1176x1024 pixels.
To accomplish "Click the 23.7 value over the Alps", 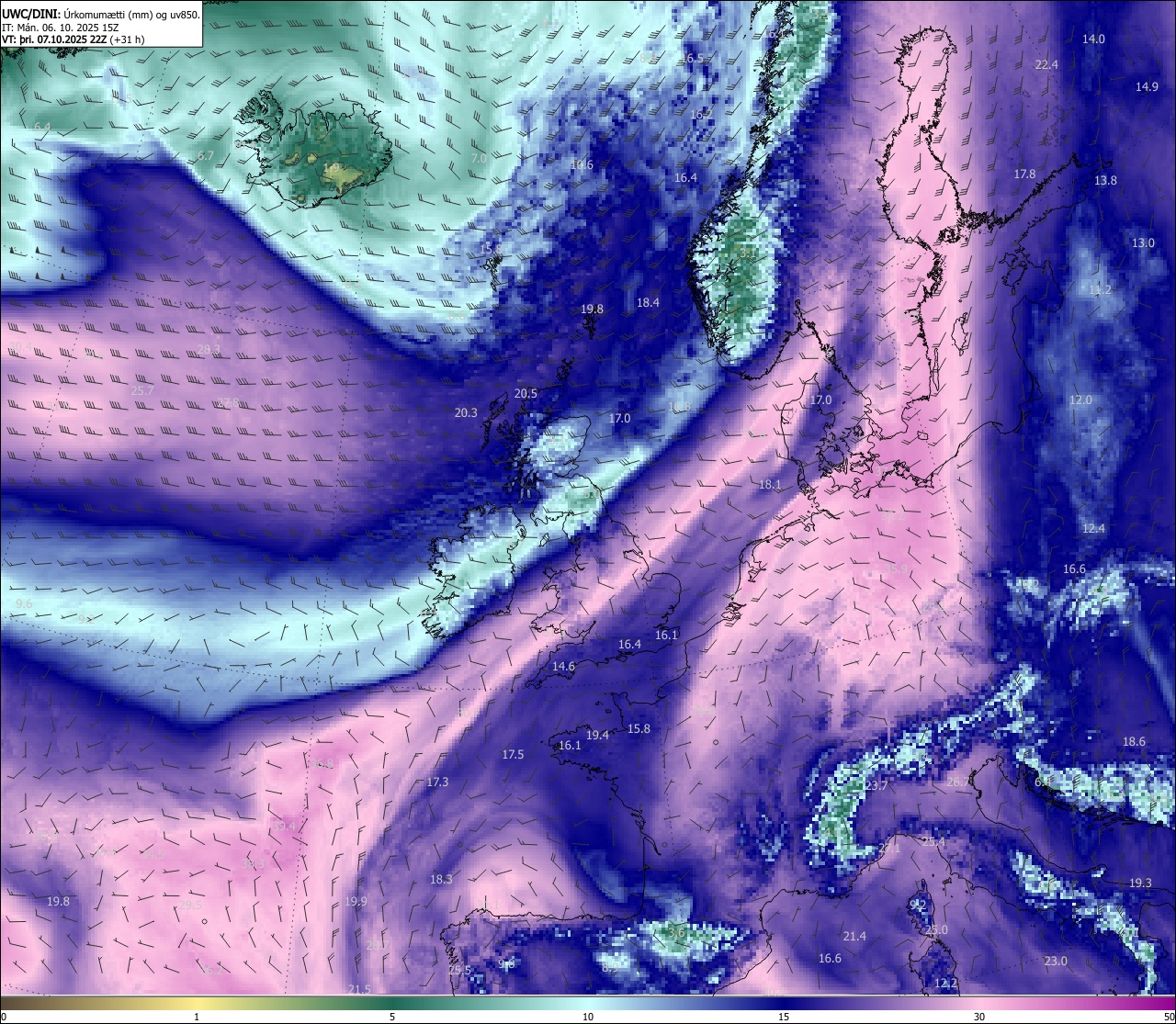I will (x=876, y=786).
